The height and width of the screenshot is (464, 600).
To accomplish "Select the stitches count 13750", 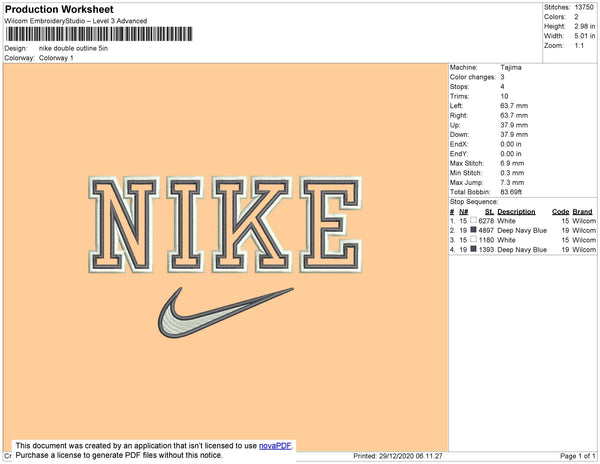I will (584, 7).
